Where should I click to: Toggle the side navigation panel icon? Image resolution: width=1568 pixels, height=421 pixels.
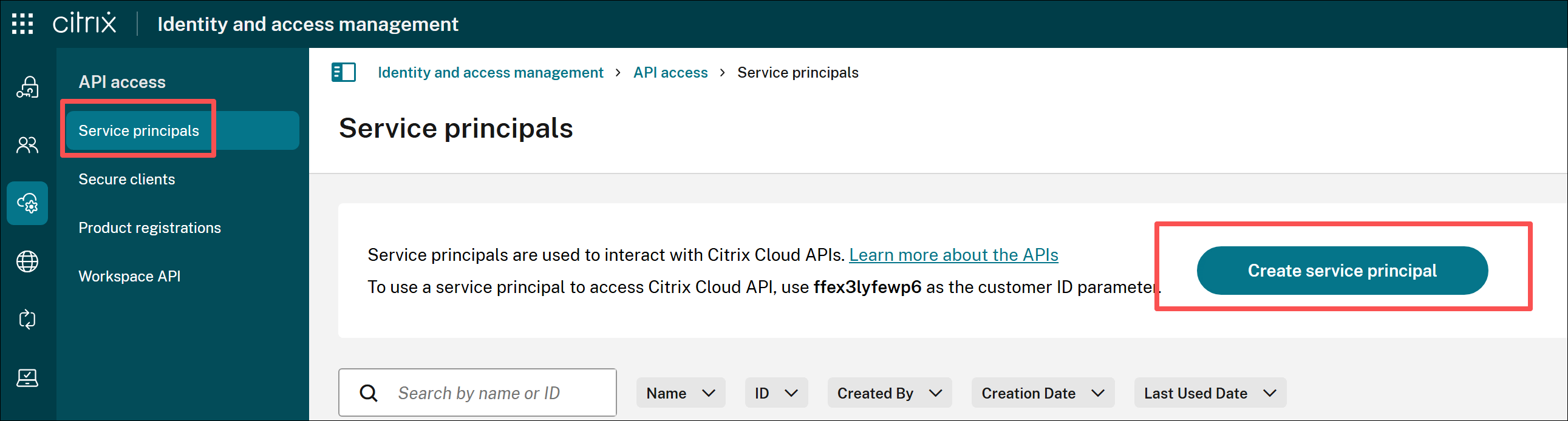343,72
